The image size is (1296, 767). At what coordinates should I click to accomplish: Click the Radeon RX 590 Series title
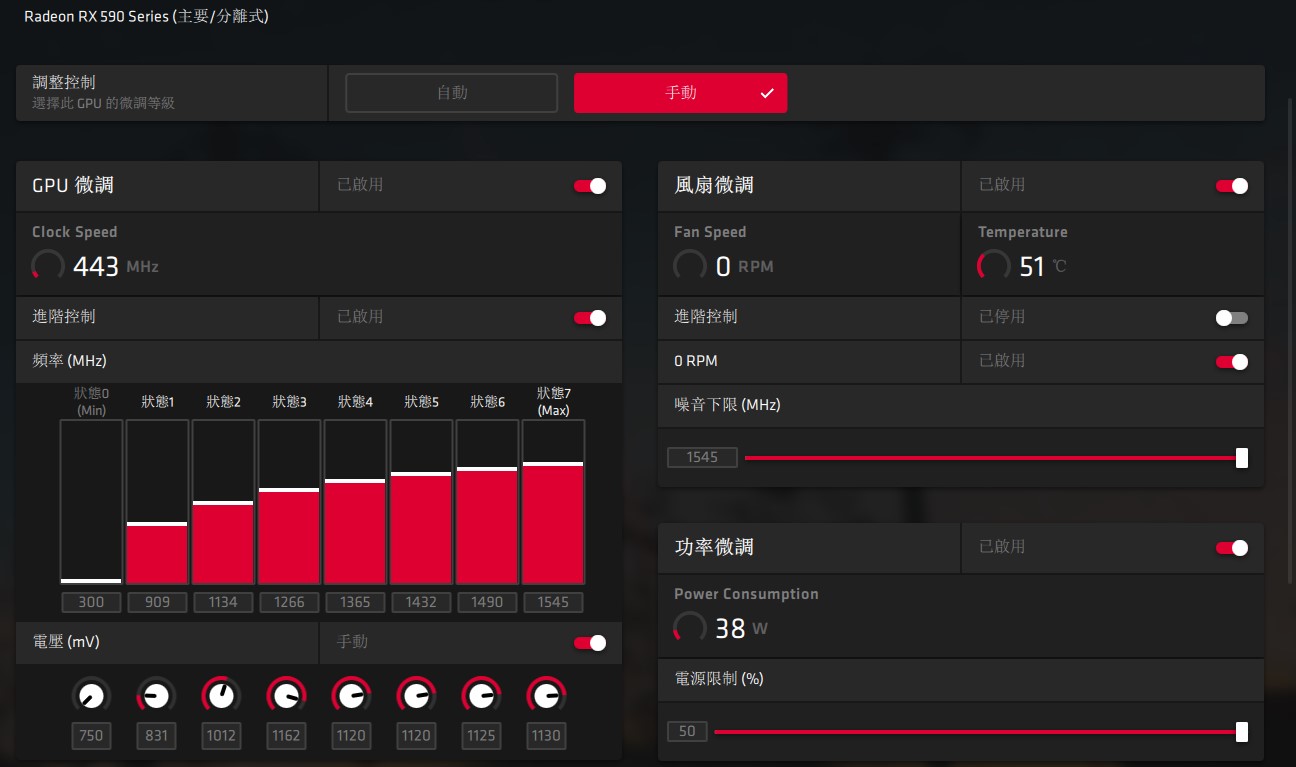(146, 17)
